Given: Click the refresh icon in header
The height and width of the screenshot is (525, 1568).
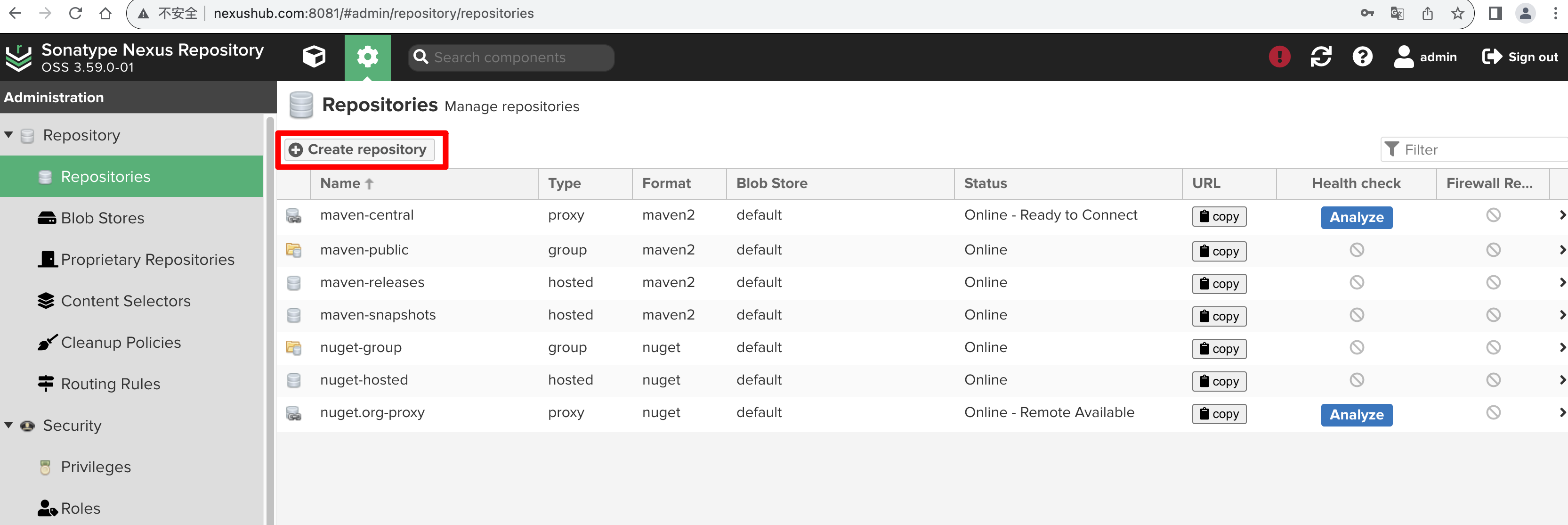Looking at the screenshot, I should tap(1321, 57).
